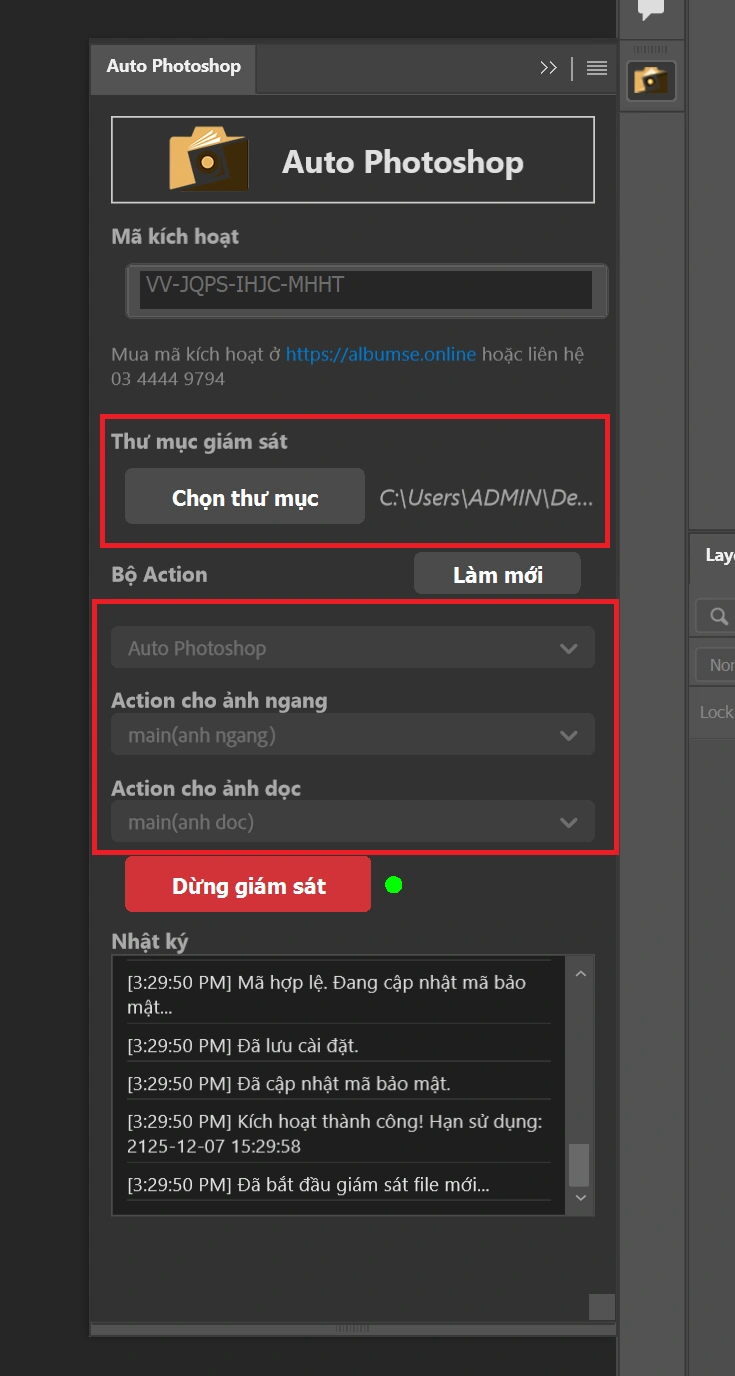
Task: Switch to the Auto Photoshop tab
Action: coord(173,67)
